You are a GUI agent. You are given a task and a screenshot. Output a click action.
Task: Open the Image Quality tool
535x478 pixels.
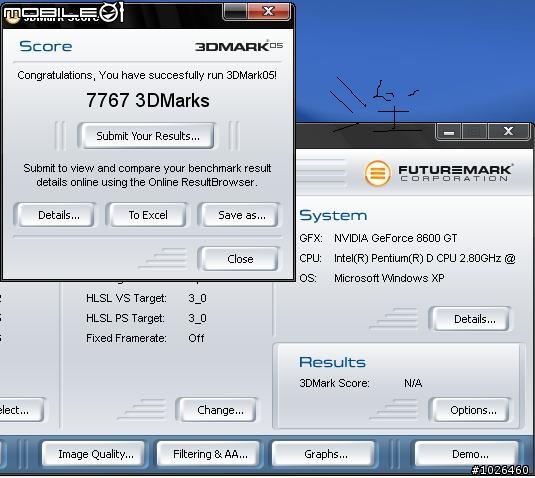93,454
